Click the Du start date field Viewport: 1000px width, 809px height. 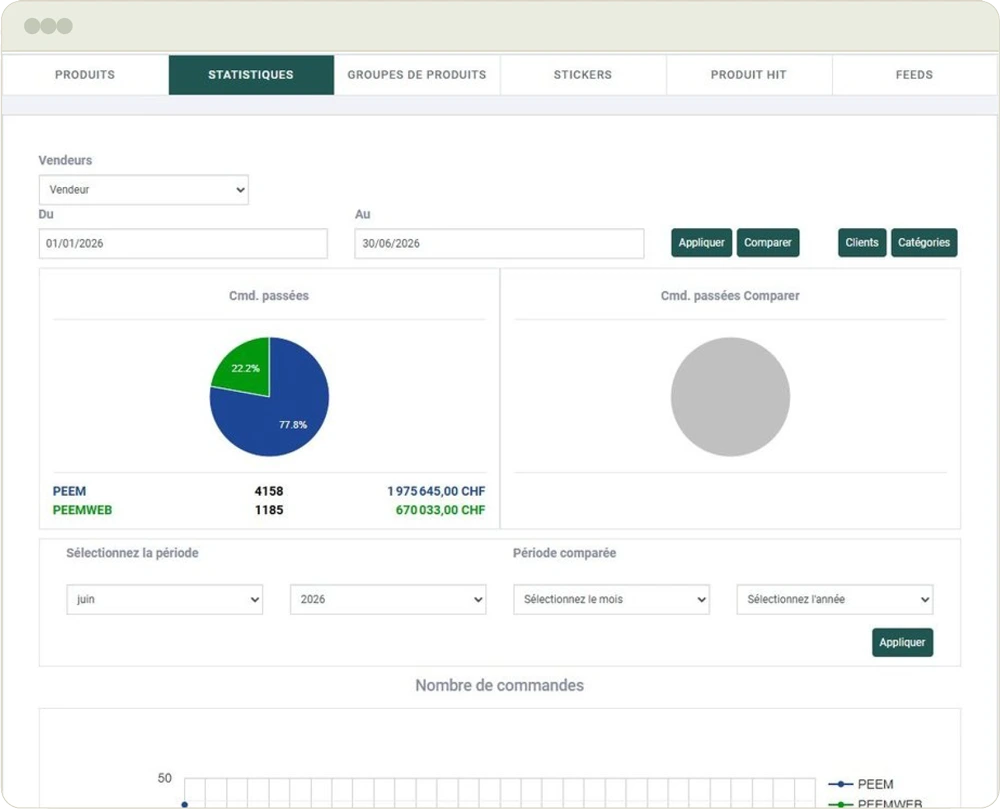pos(183,244)
